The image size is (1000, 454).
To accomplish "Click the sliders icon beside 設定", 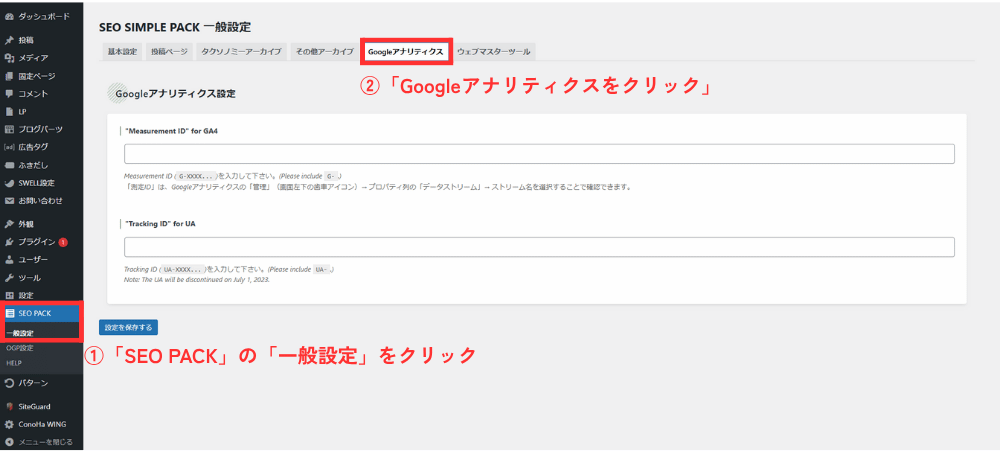I will pyautogui.click(x=9, y=296).
